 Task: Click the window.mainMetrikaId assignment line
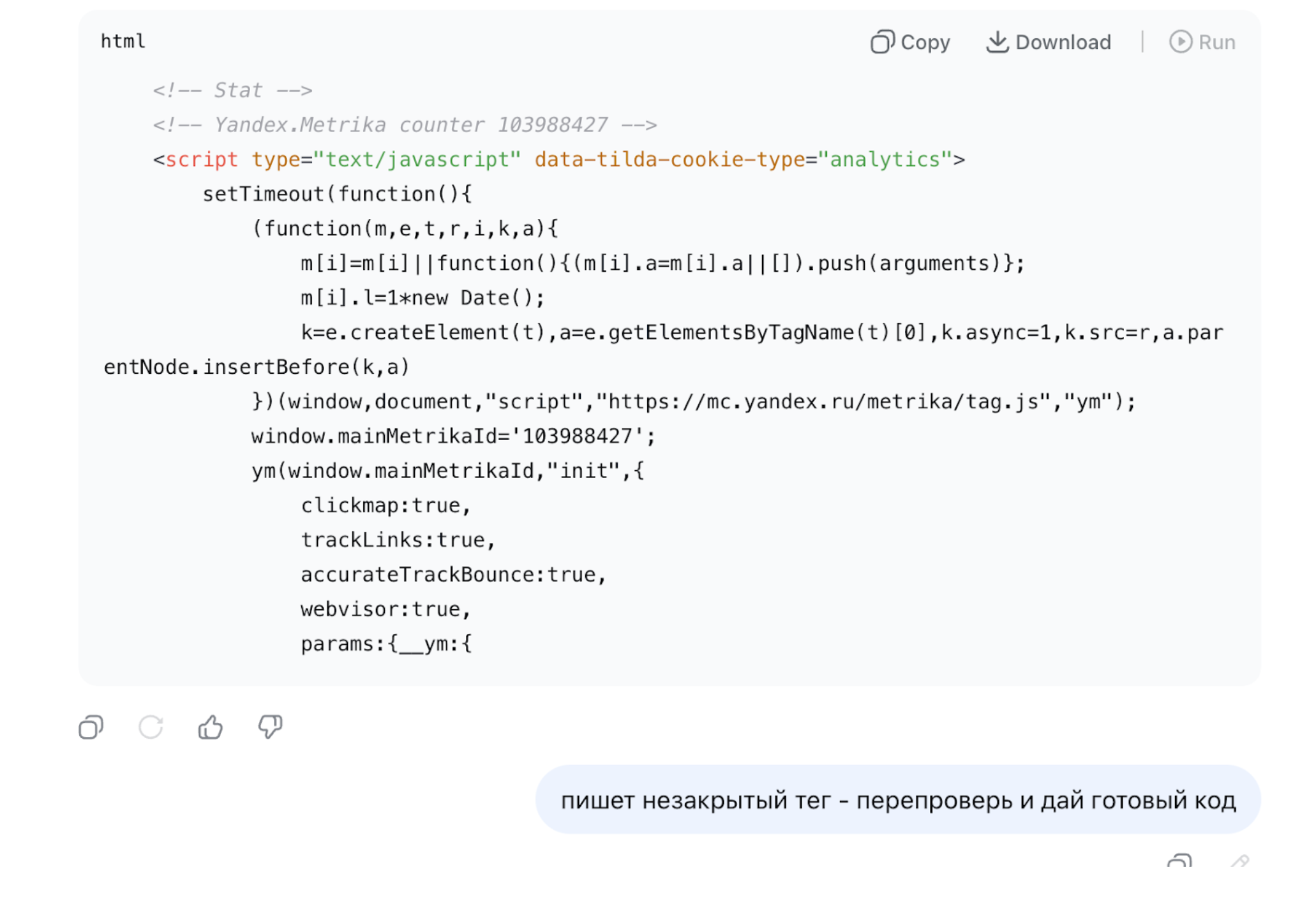[453, 436]
